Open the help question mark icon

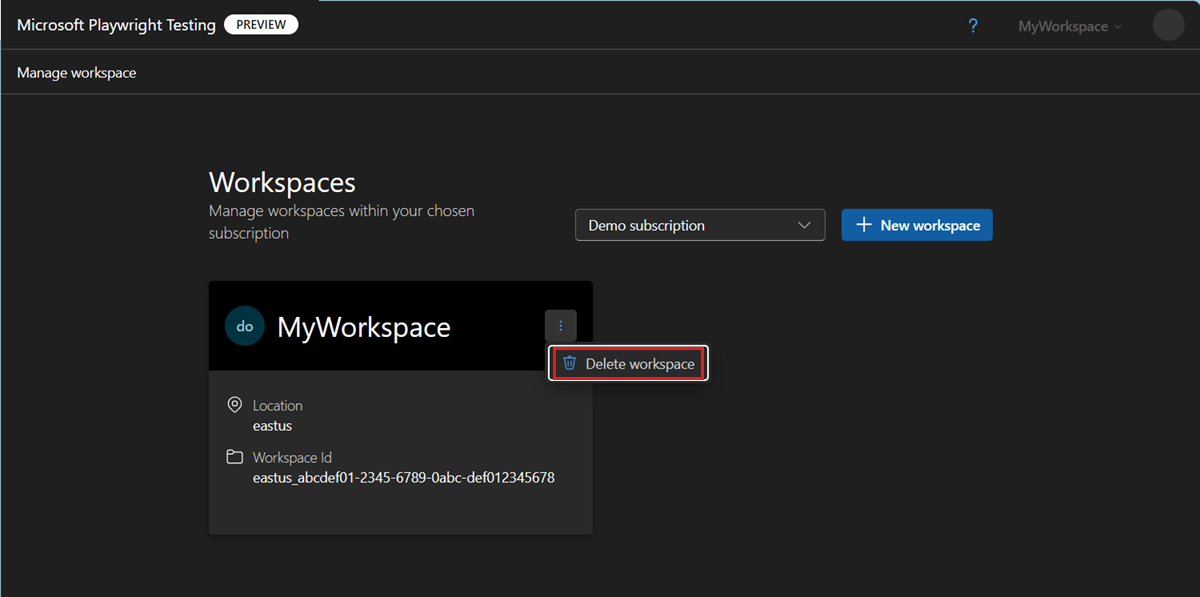(x=973, y=26)
